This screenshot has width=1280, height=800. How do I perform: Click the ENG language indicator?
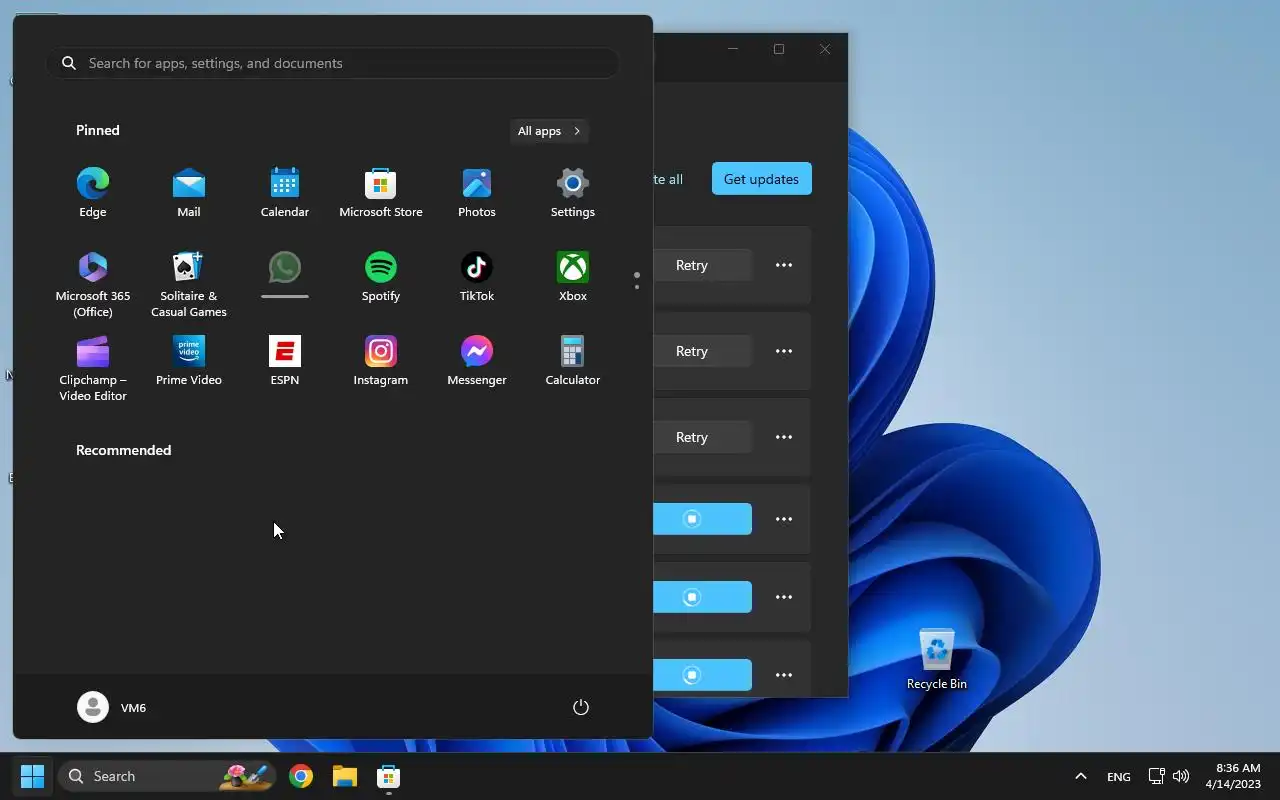tap(1119, 776)
